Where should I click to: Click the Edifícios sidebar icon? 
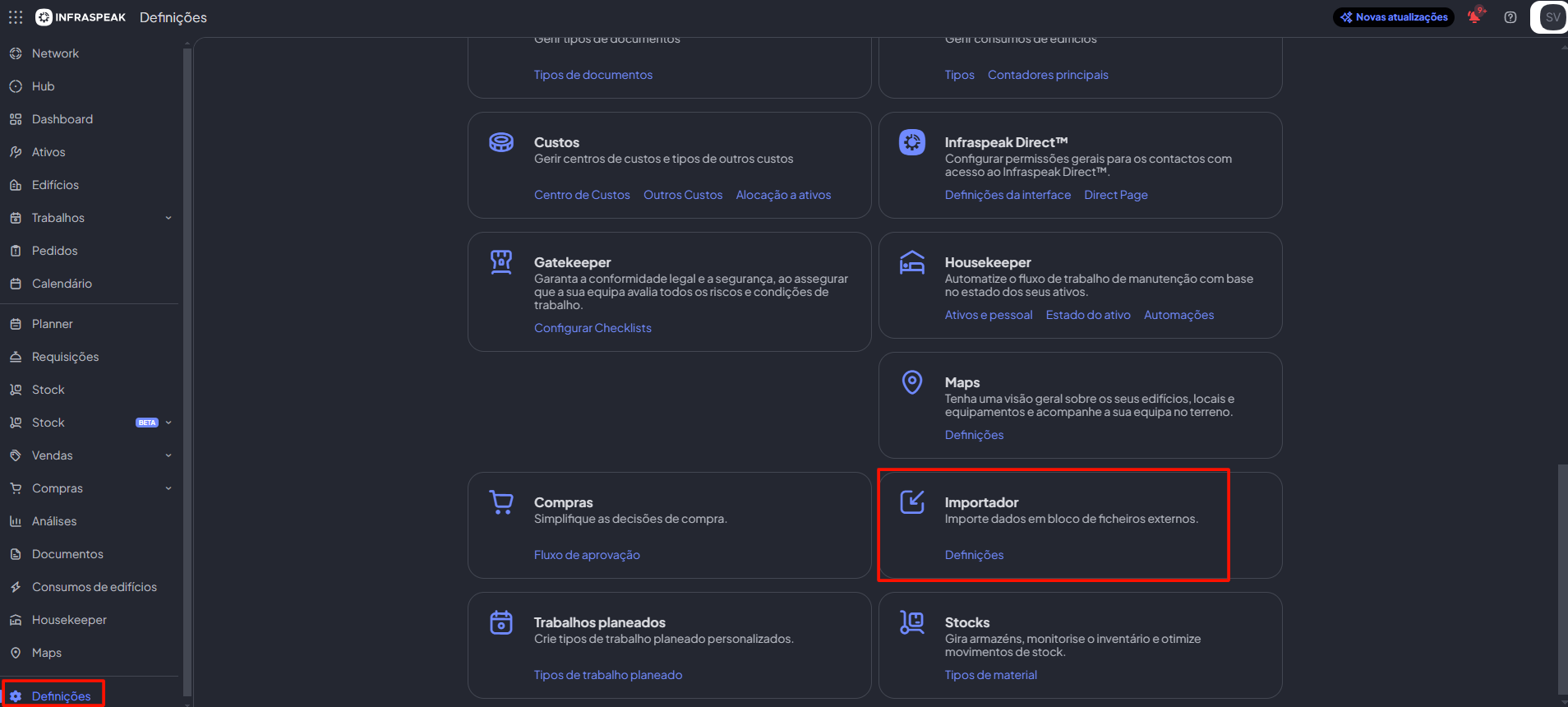coord(16,185)
